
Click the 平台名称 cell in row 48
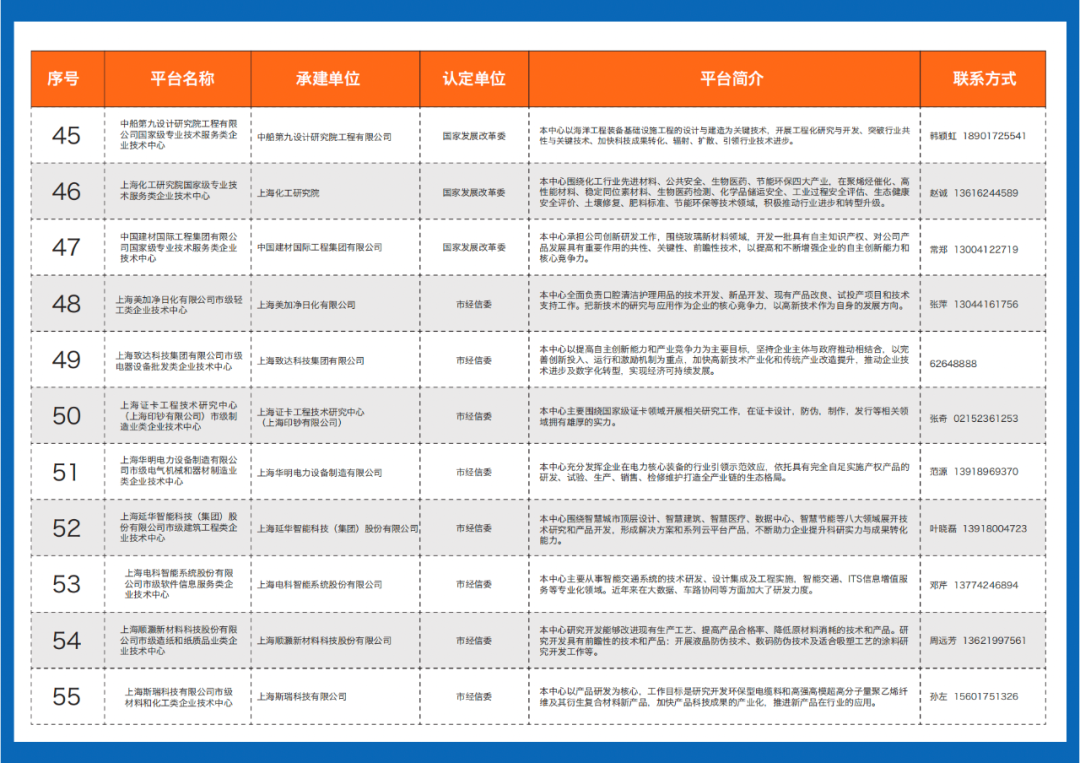[178, 304]
